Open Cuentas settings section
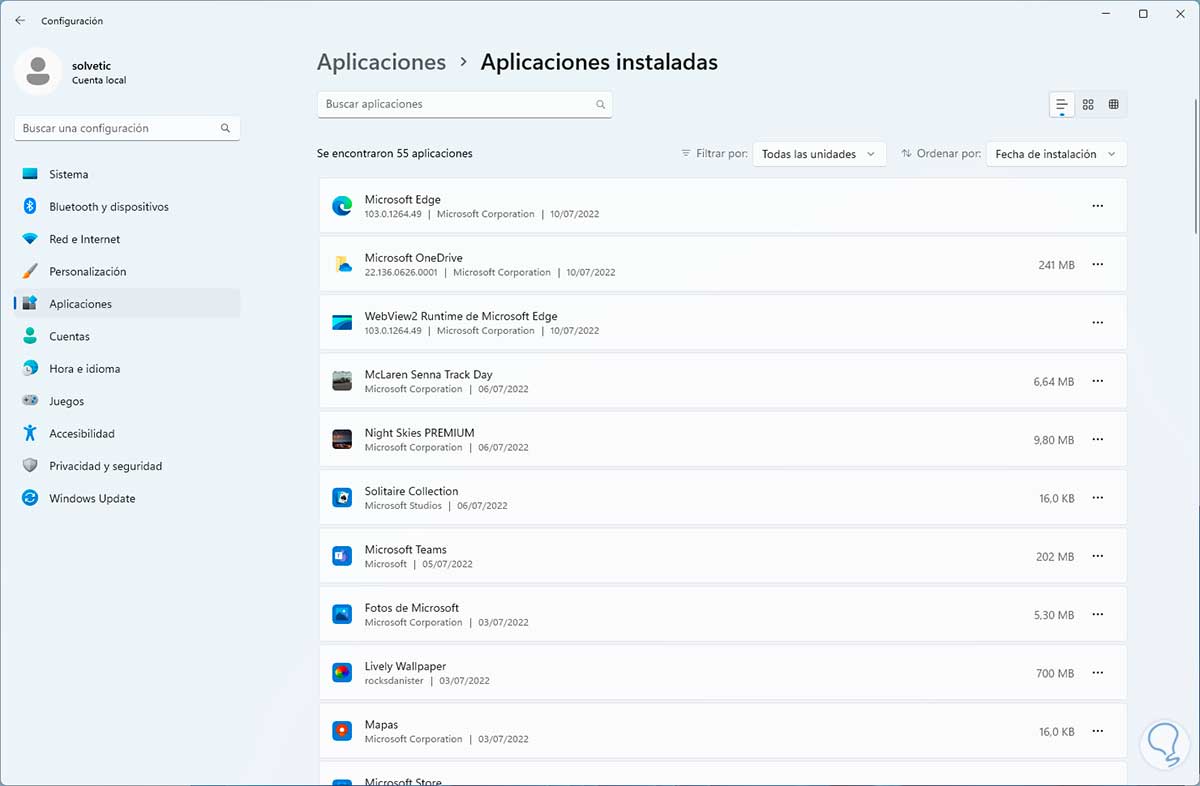The image size is (1200, 786). tap(127, 336)
